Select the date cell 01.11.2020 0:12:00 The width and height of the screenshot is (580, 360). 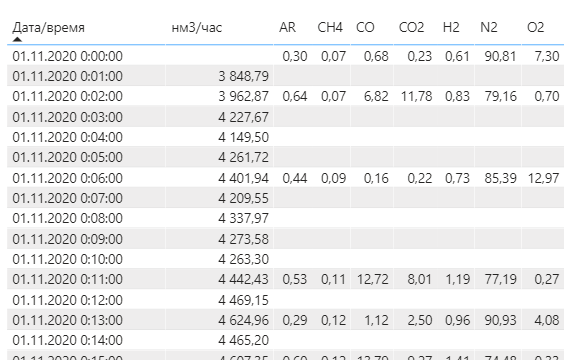pyautogui.click(x=67, y=300)
